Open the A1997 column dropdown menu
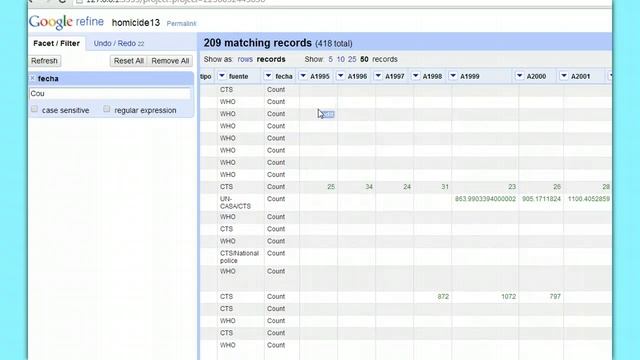 pos(378,76)
